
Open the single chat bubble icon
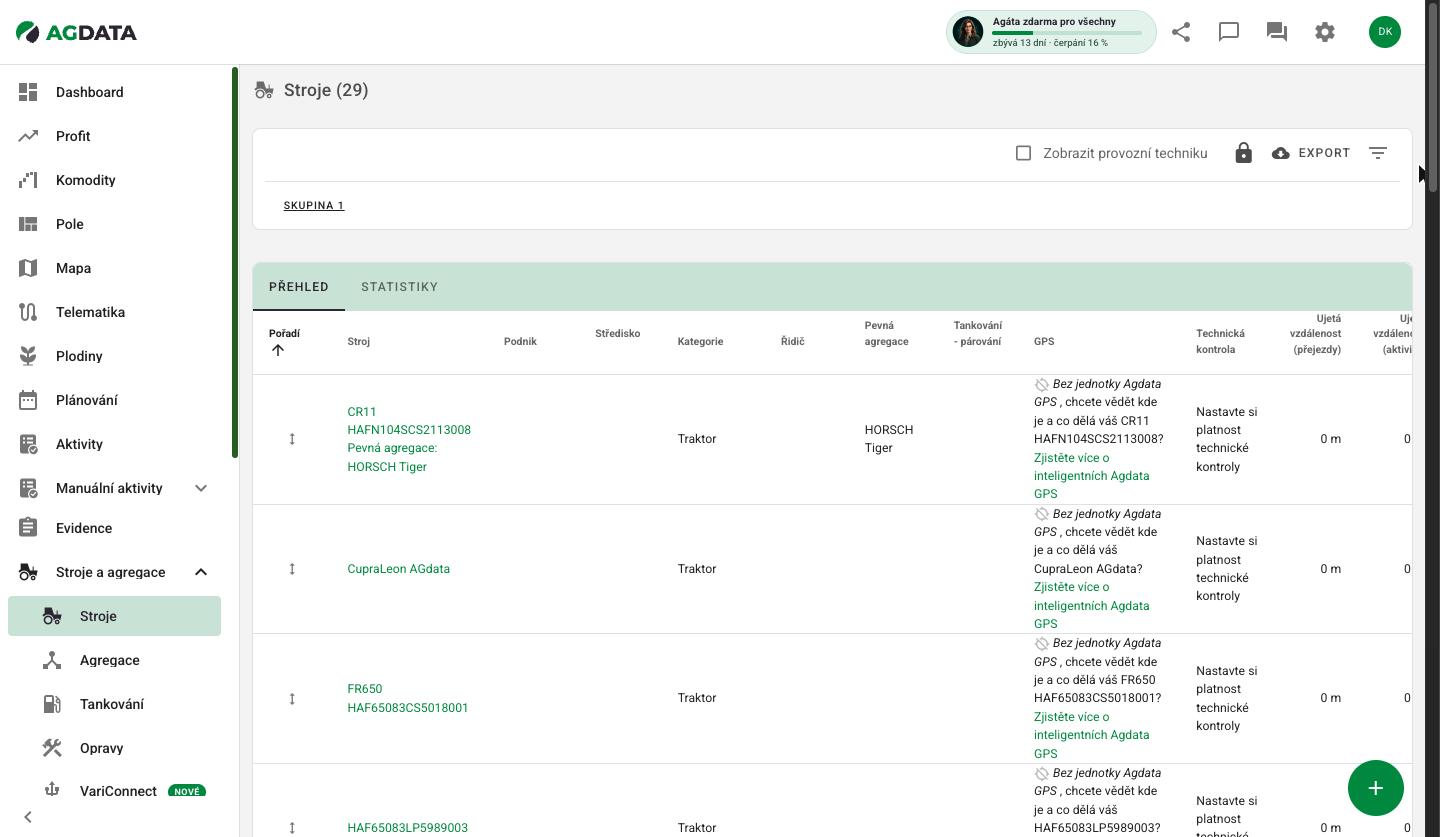[1229, 32]
